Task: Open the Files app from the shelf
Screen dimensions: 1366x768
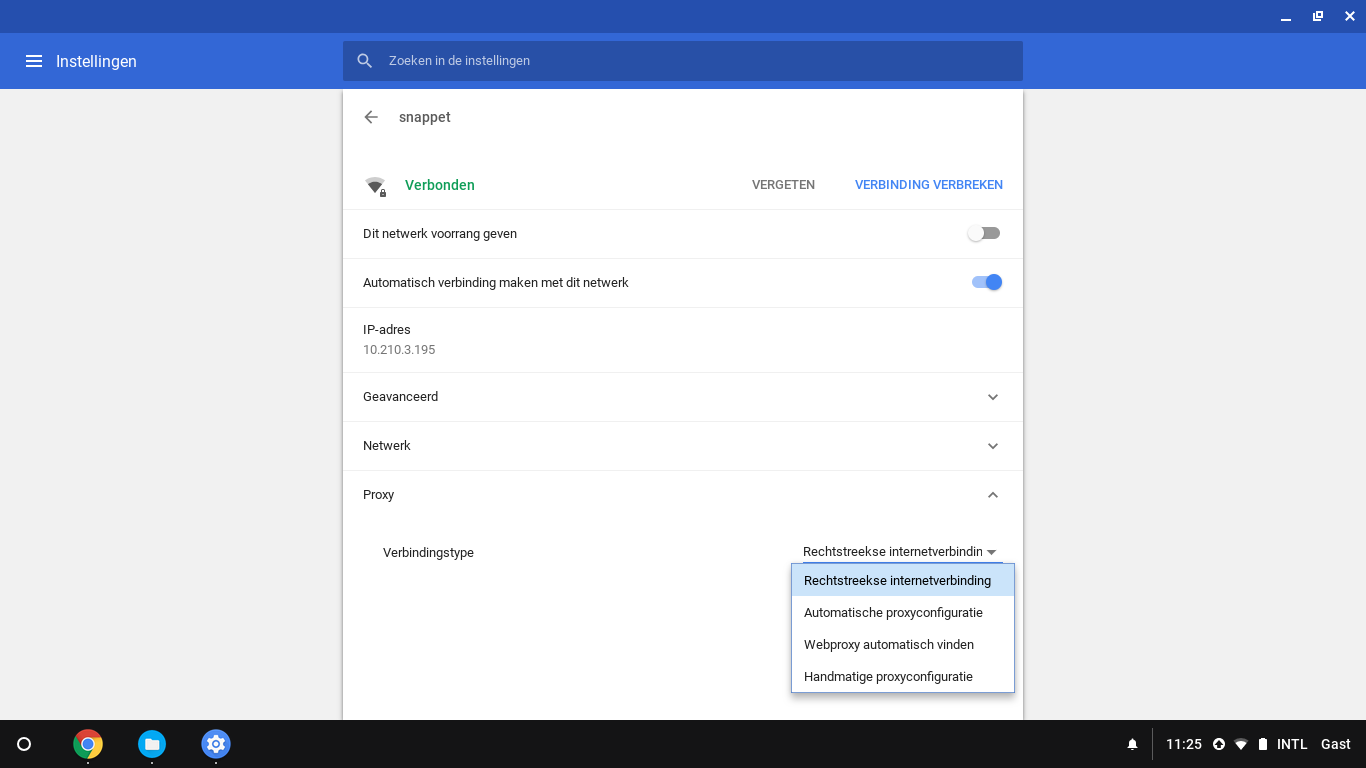Action: (x=152, y=744)
